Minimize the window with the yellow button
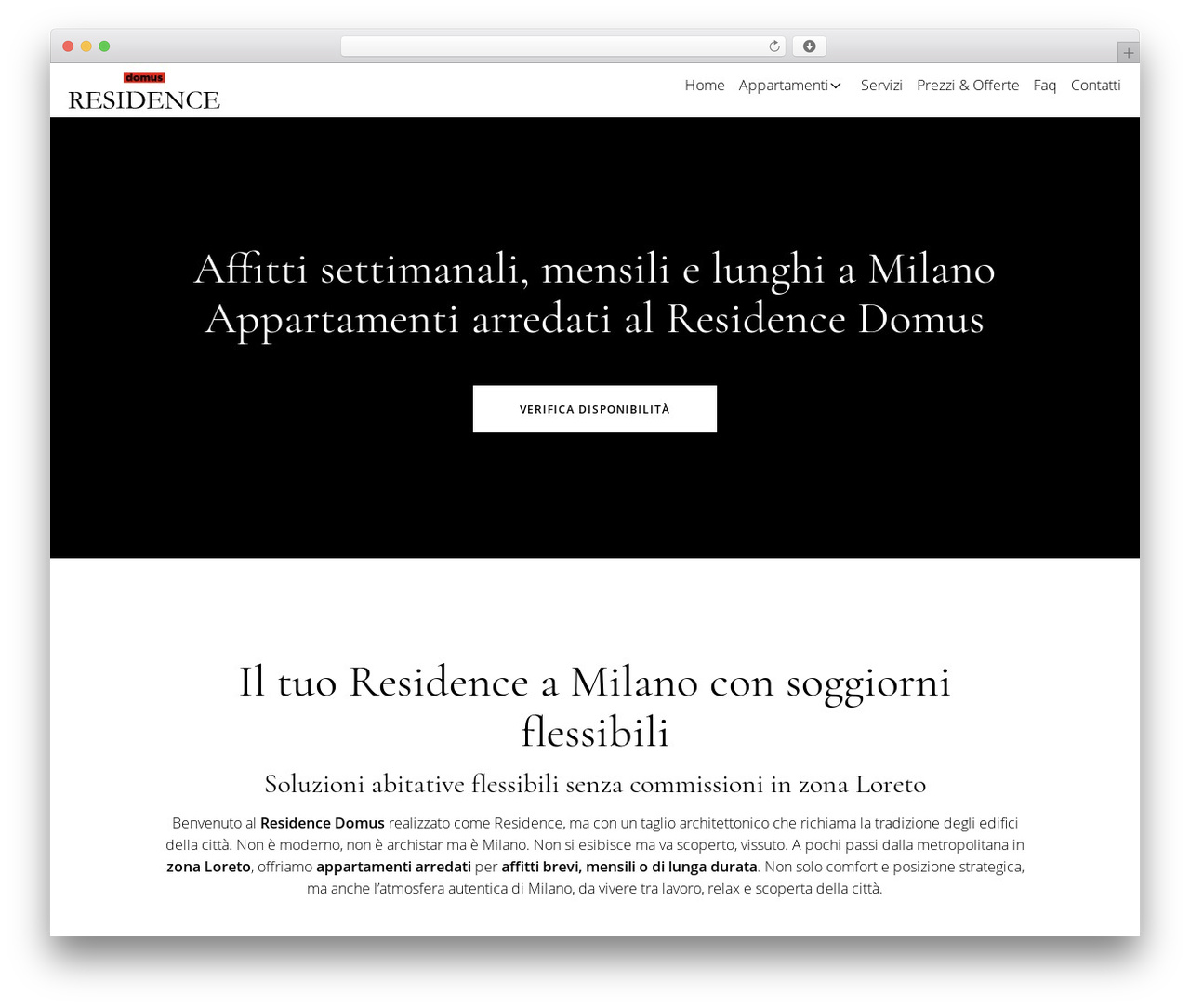1190x1008 pixels. pyautogui.click(x=86, y=46)
